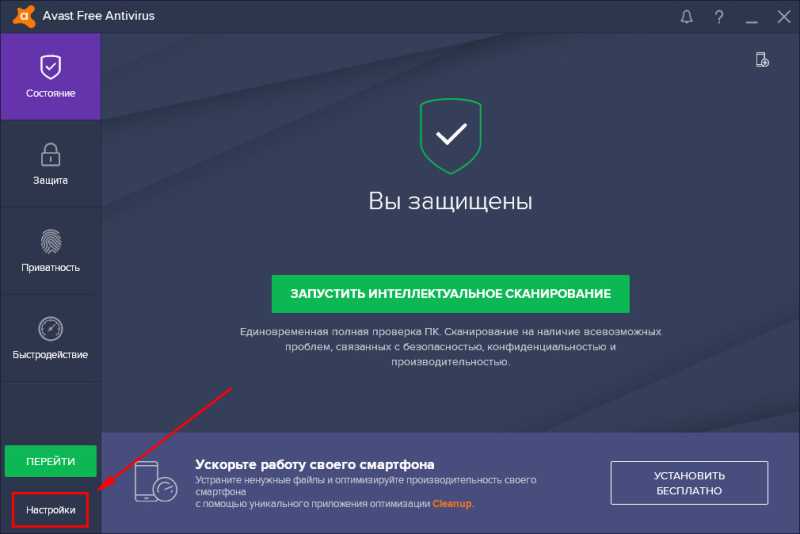Viewport: 800px width, 534px height.
Task: Click the speedometer Быстродействие icon
Action: (51, 328)
